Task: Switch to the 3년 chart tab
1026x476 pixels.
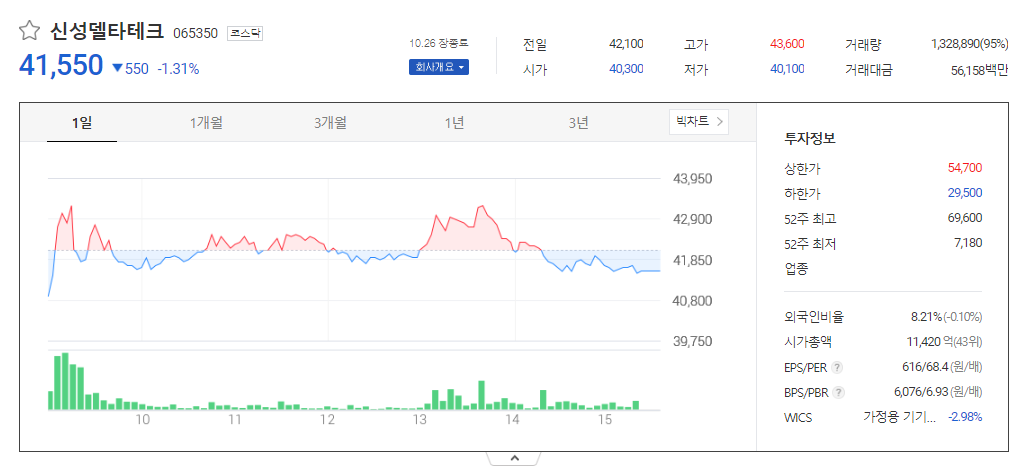Action: [578, 122]
